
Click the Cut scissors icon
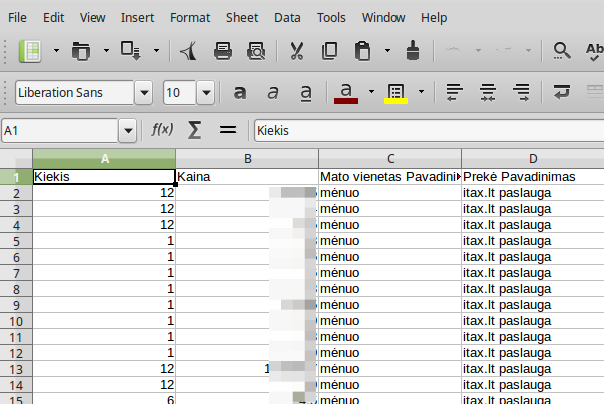[x=297, y=50]
